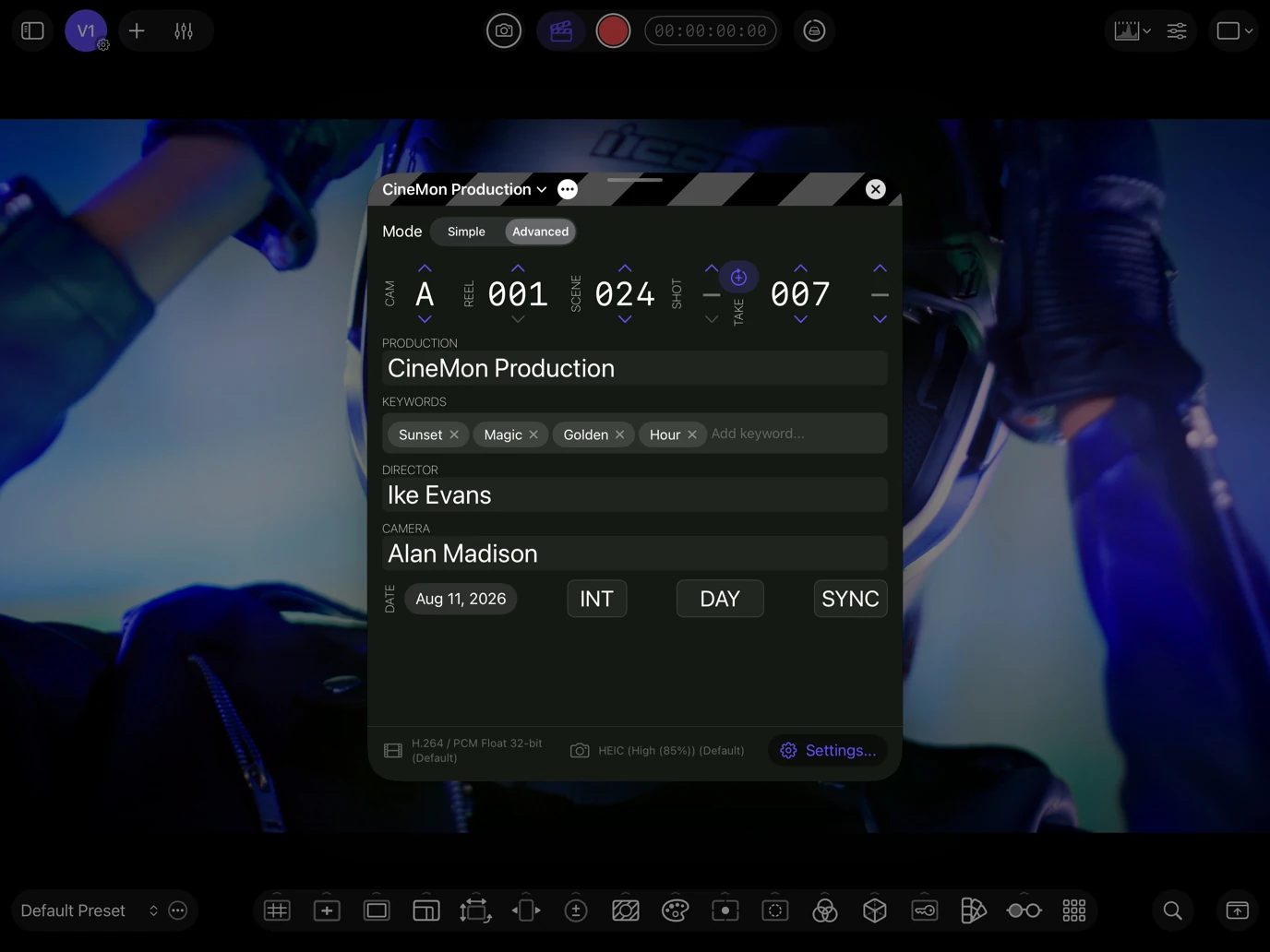The width and height of the screenshot is (1270, 952).
Task: Add a new view with the plus icon
Action: 137,30
